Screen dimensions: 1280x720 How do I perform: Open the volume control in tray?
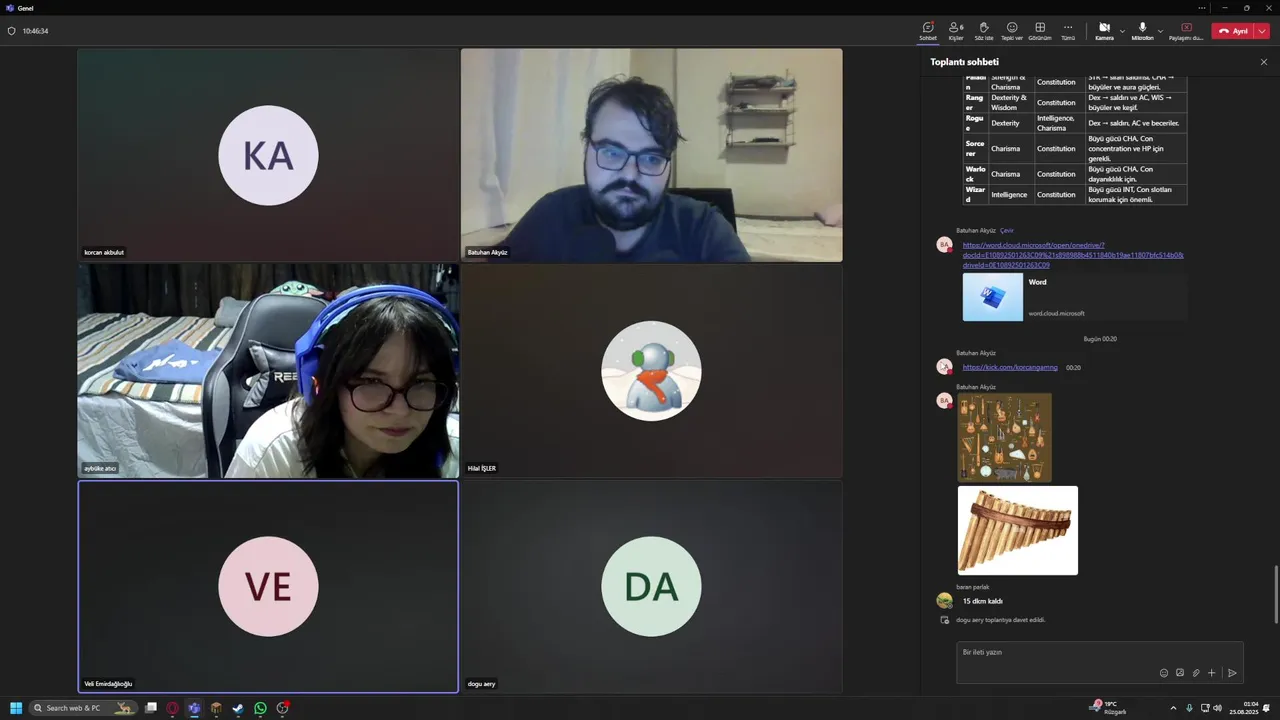click(x=1217, y=708)
